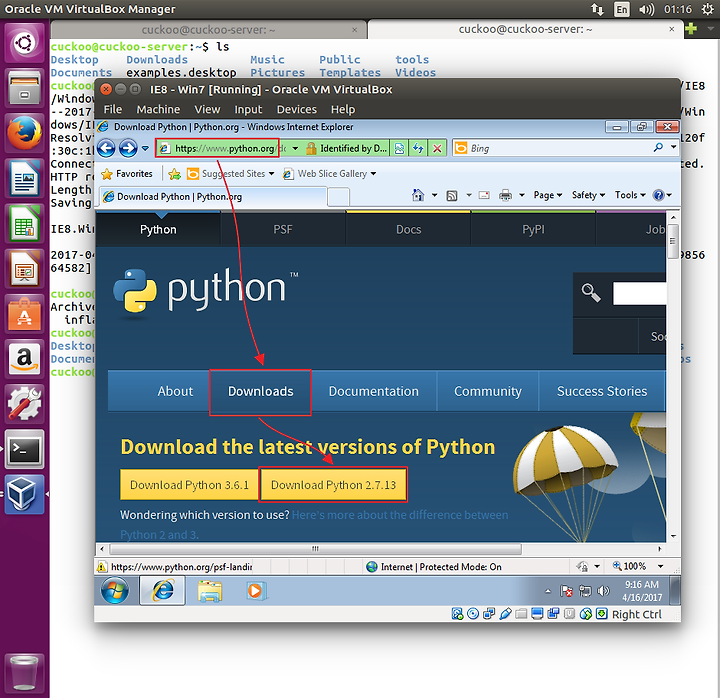This screenshot has width=720, height=698.
Task: Click the Ubuntu sound volume indicator
Action: coord(646,9)
